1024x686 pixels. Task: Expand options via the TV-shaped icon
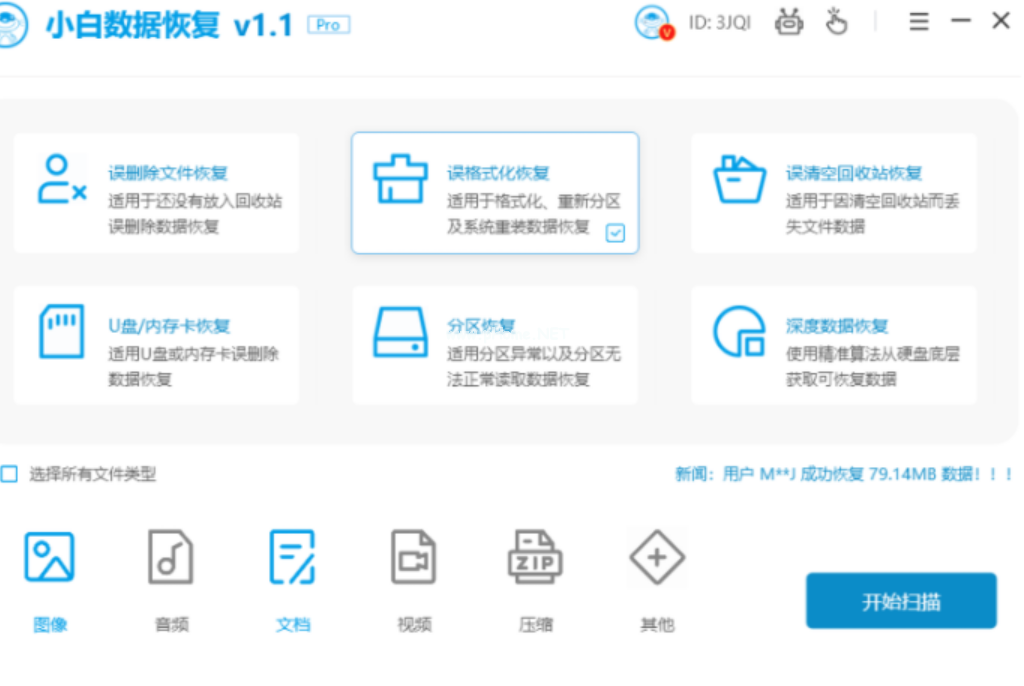tap(789, 21)
